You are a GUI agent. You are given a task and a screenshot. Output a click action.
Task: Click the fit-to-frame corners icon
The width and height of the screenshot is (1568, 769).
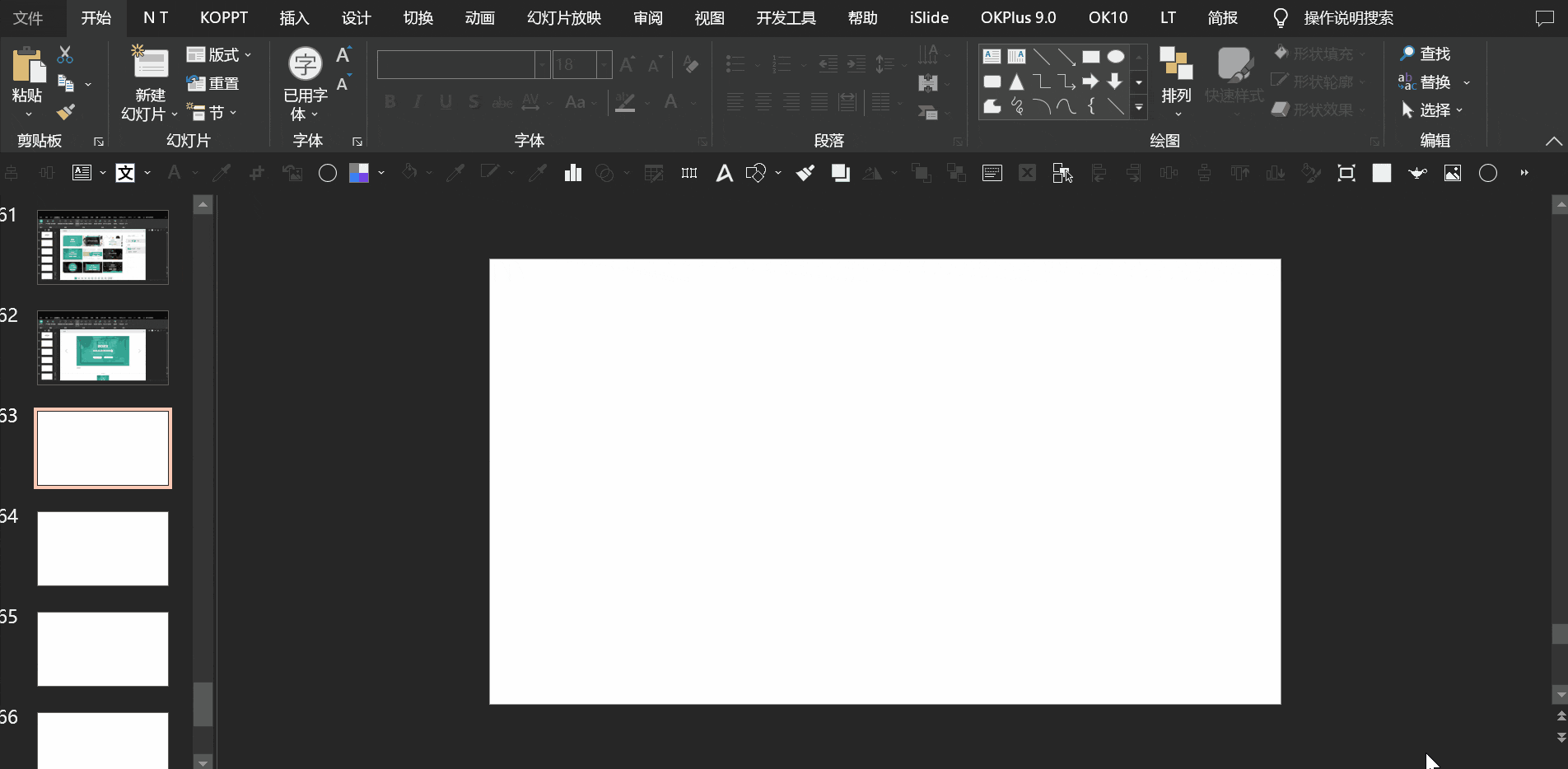(1346, 173)
